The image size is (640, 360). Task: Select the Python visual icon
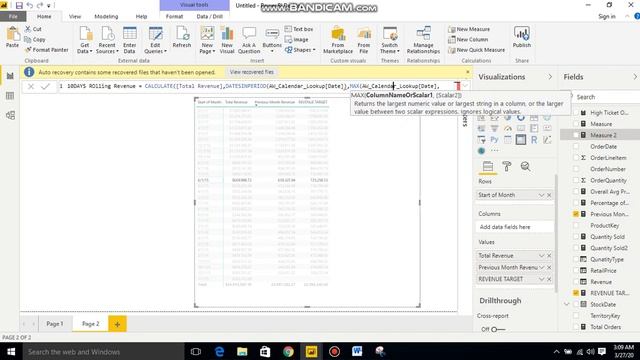(494, 140)
